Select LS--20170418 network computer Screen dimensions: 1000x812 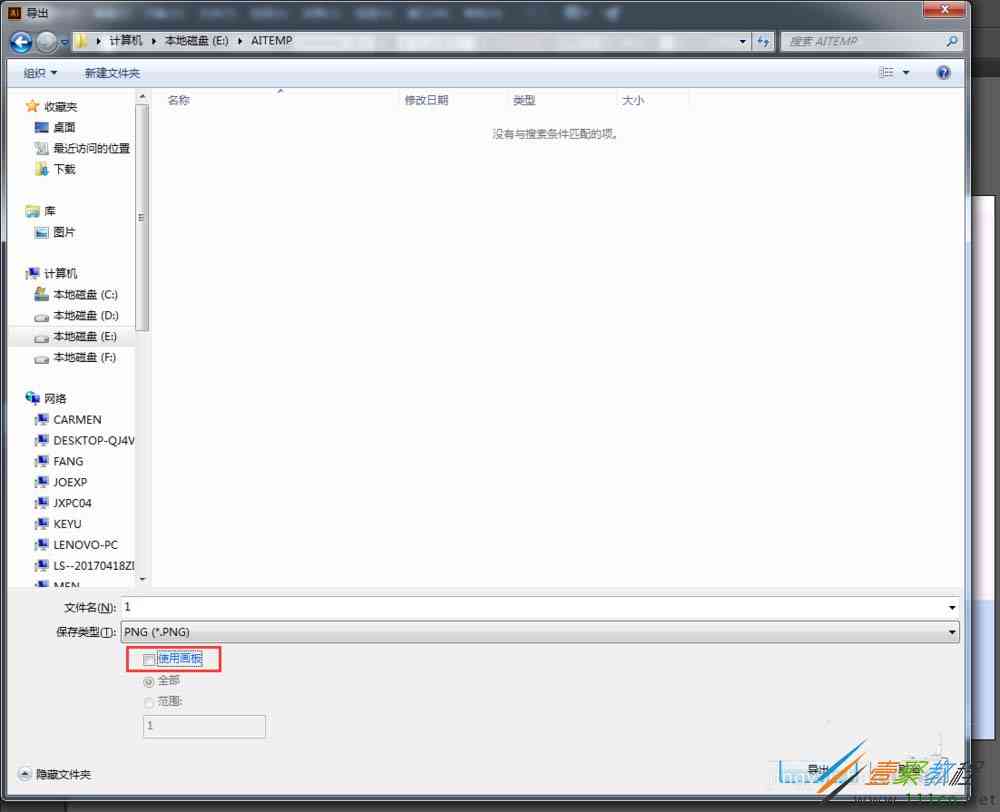tap(84, 566)
